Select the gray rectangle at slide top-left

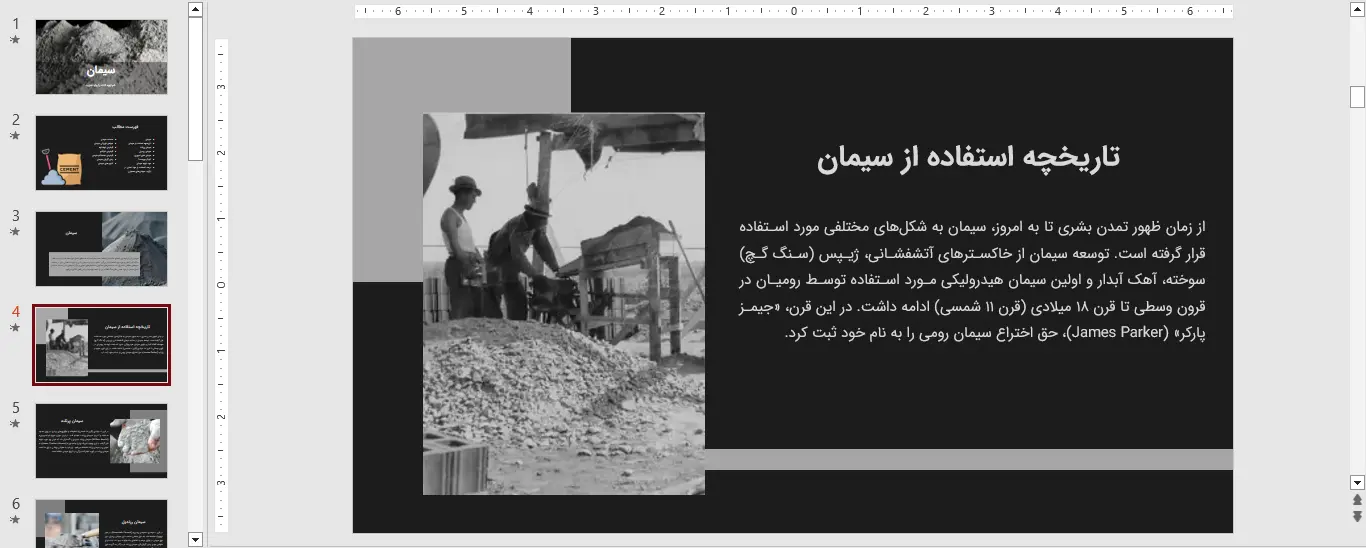[462, 160]
